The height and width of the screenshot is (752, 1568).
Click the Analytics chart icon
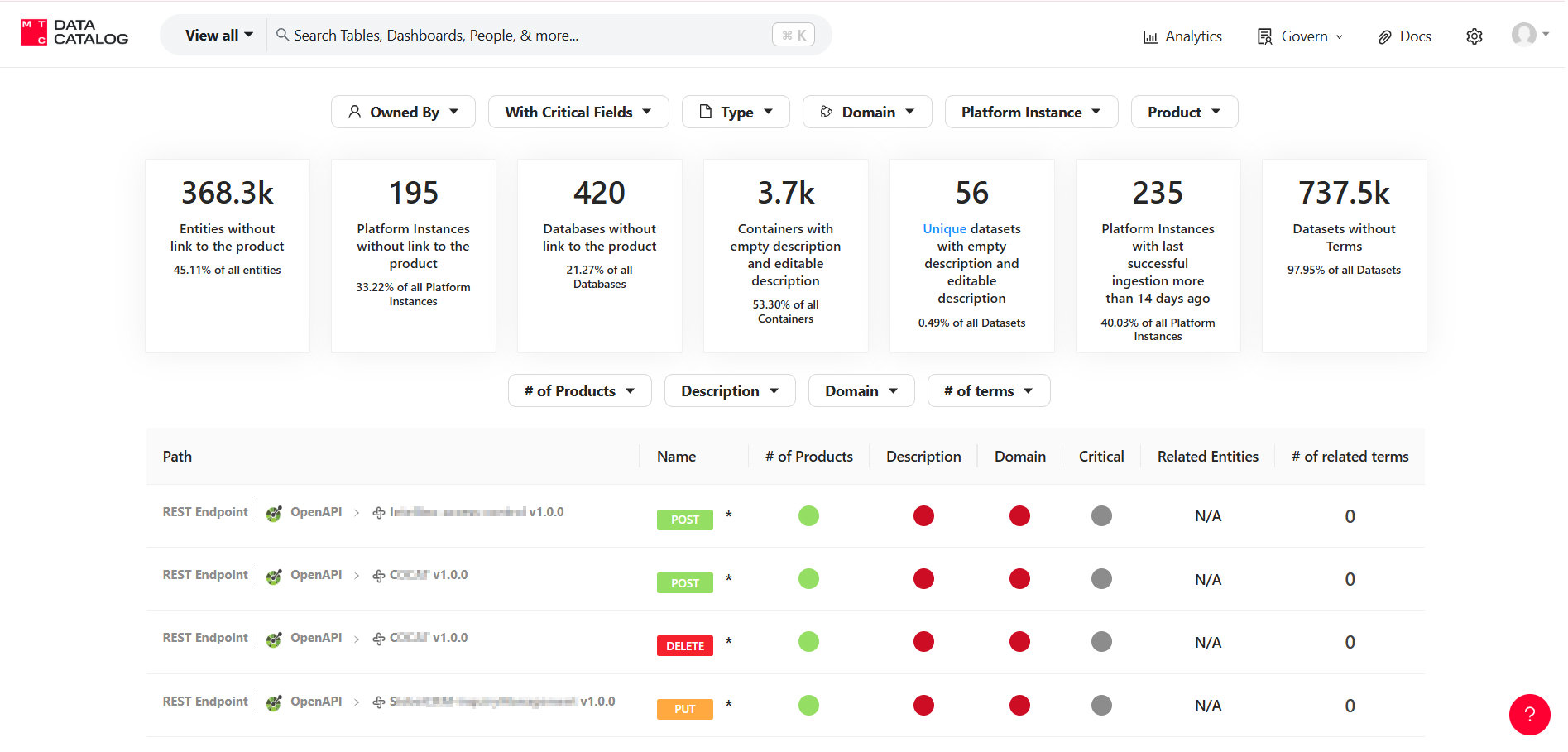click(x=1150, y=36)
